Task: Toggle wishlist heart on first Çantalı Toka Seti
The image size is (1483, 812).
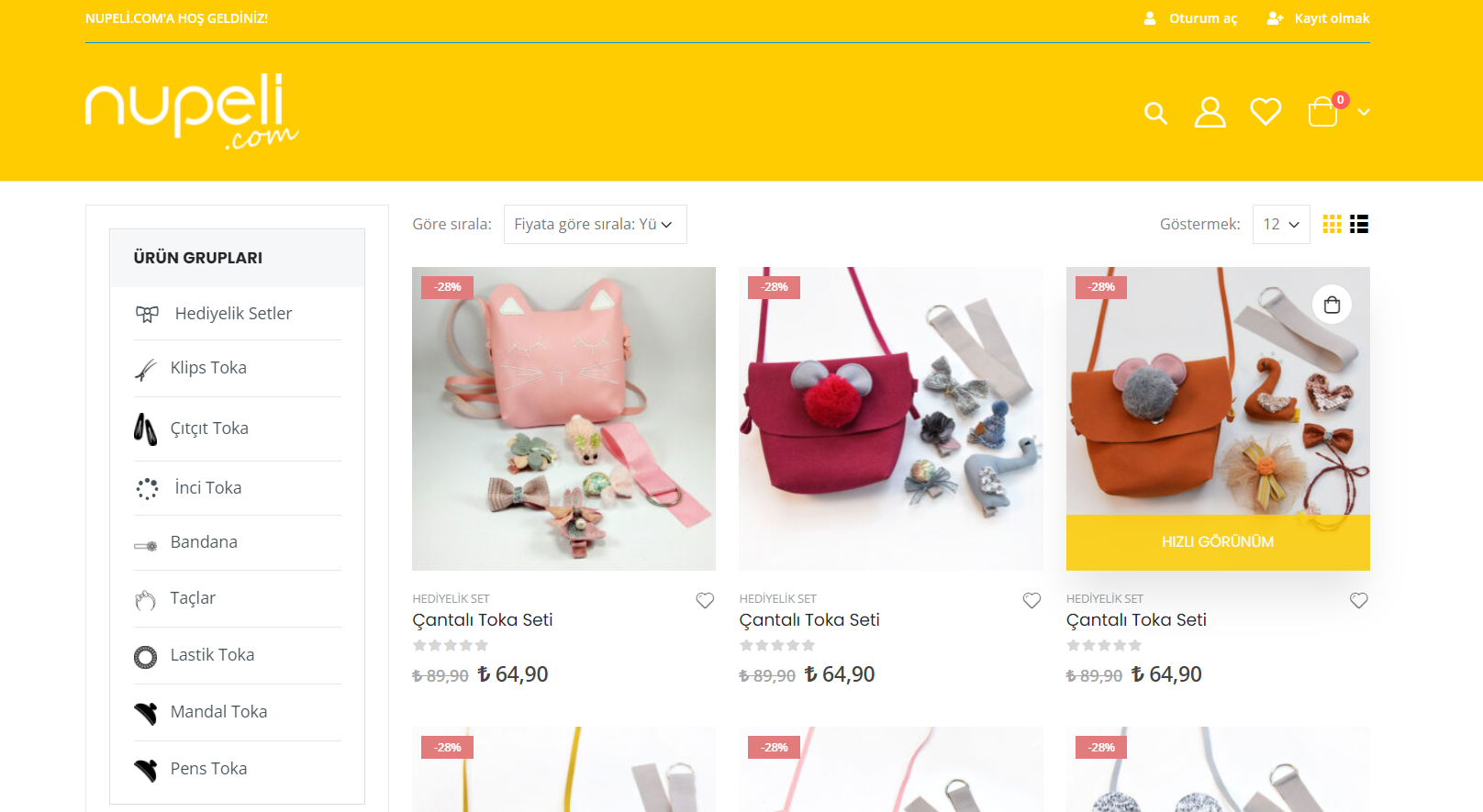Action: (705, 600)
